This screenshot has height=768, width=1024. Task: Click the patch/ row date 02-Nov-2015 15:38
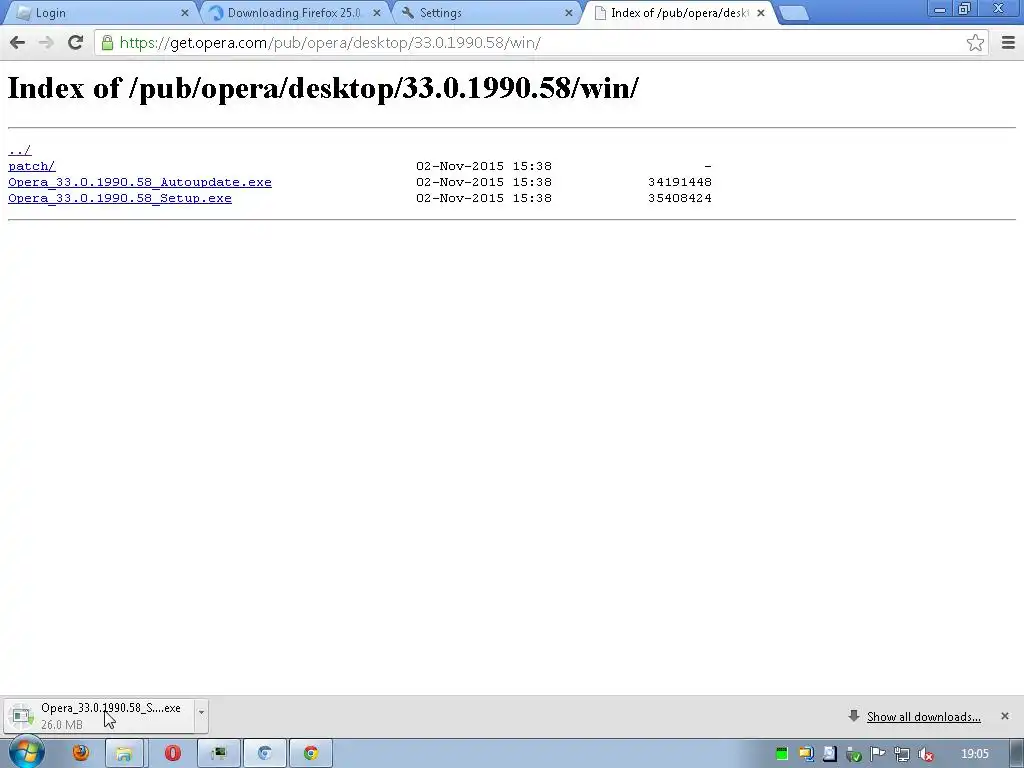(x=484, y=167)
